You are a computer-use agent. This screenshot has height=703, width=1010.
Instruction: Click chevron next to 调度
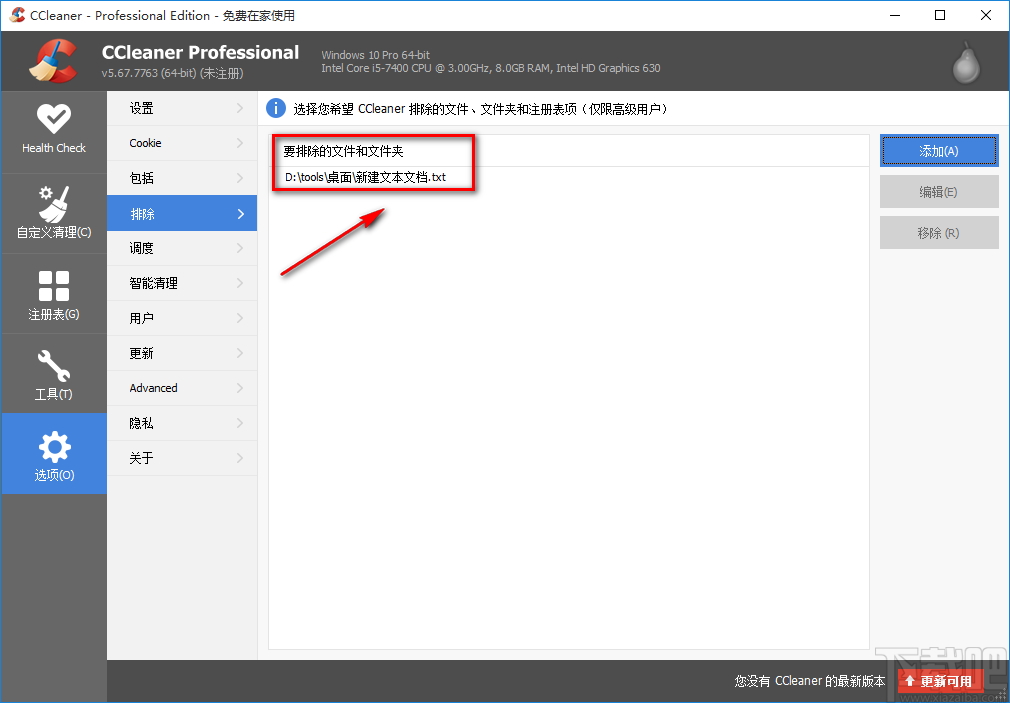coord(240,248)
